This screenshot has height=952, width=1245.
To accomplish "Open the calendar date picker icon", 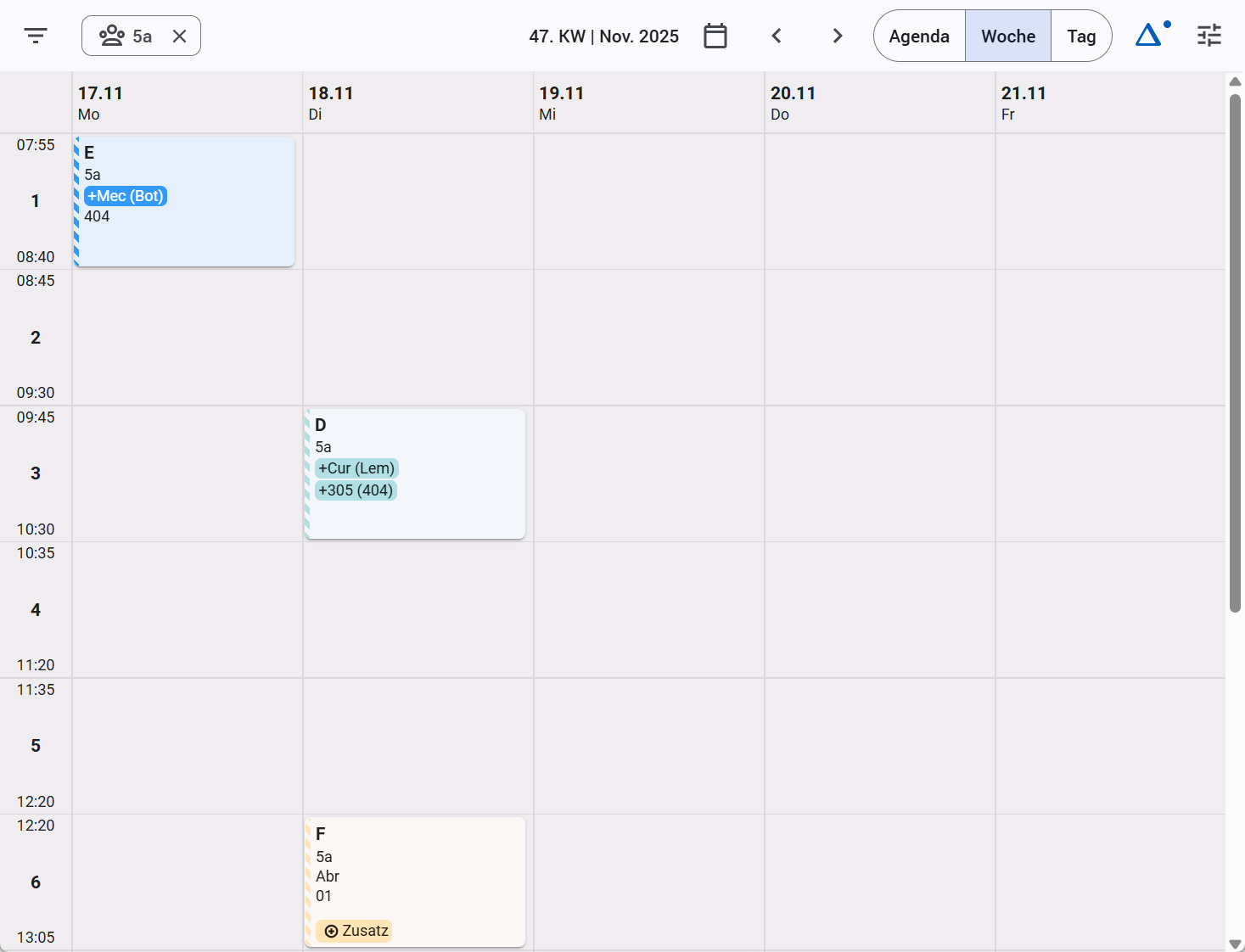I will pyautogui.click(x=715, y=36).
